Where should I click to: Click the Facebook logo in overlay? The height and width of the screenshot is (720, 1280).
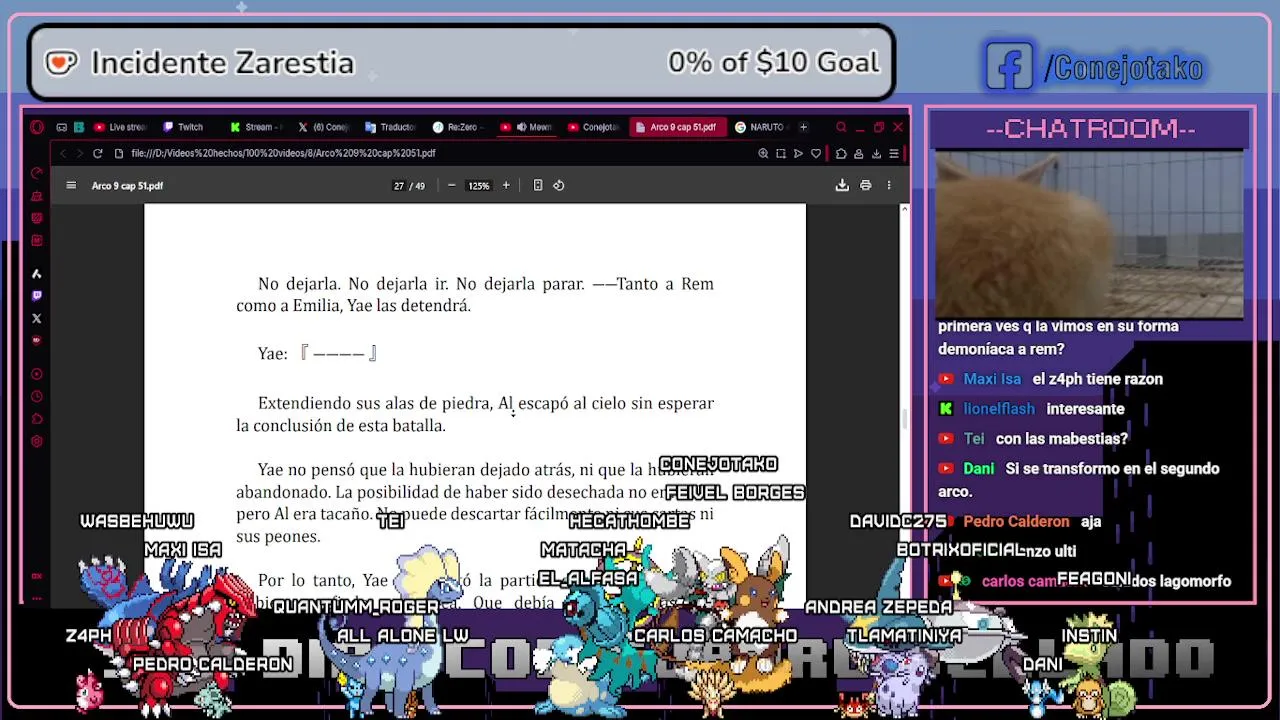[1010, 66]
